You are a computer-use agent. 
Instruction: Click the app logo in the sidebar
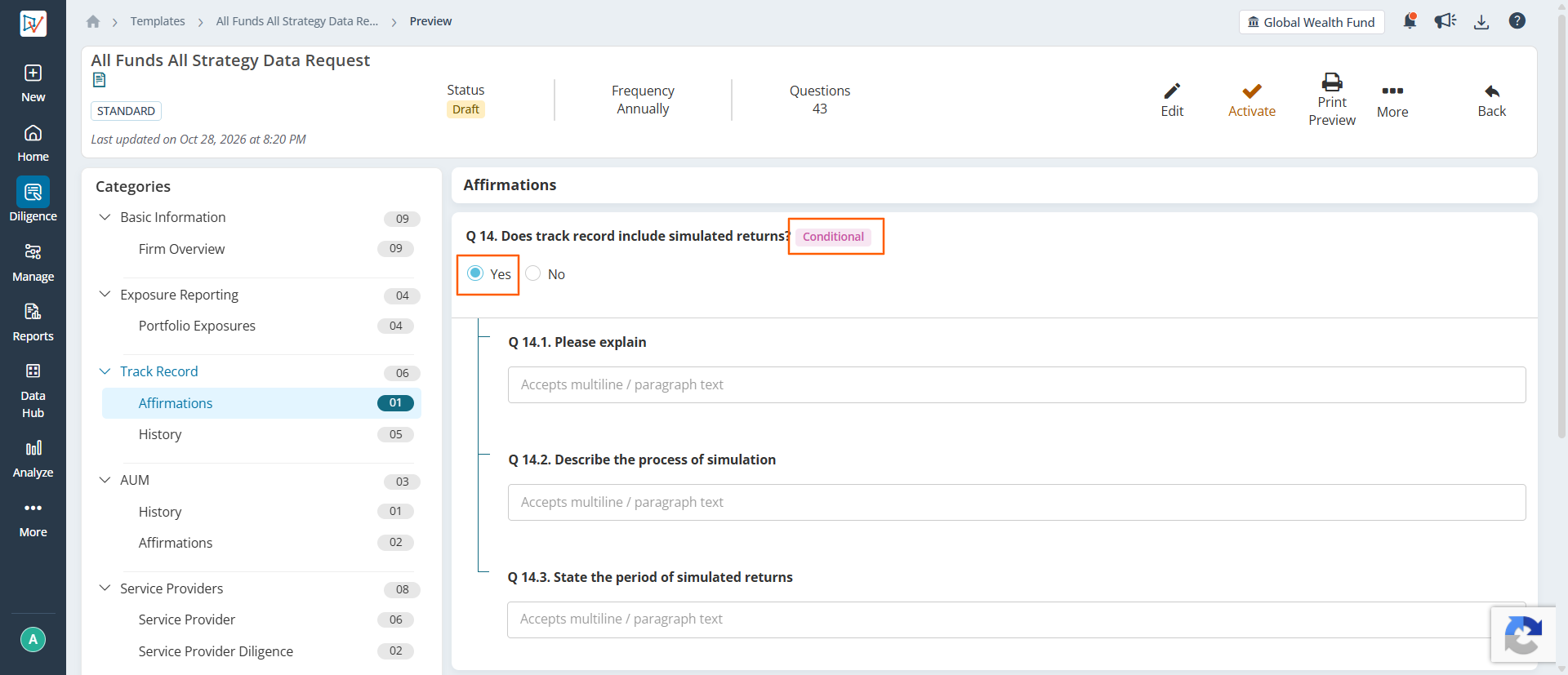33,24
